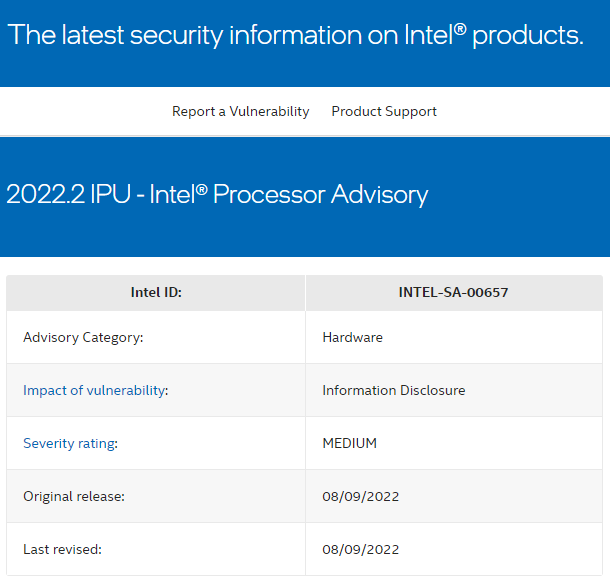Click the word Support in the nav
The height and width of the screenshot is (583, 610).
(411, 112)
